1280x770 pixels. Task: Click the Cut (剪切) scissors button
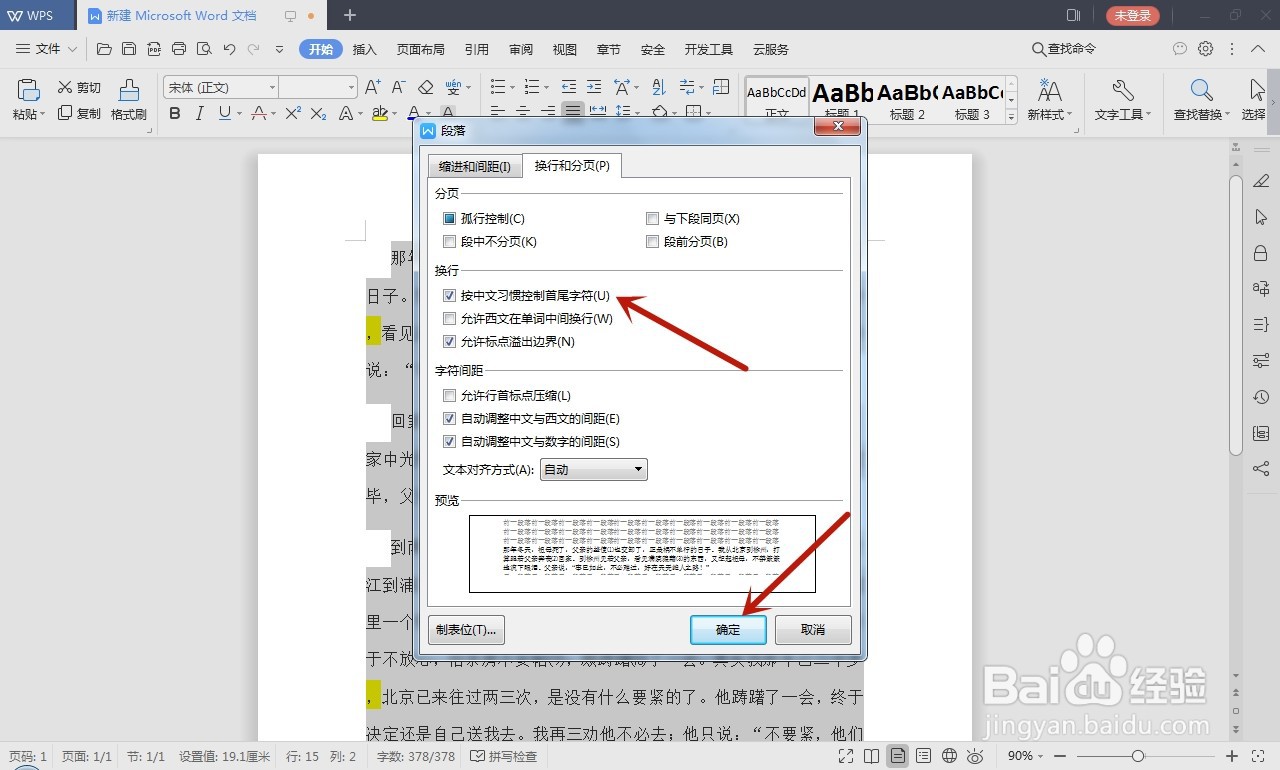tap(79, 87)
